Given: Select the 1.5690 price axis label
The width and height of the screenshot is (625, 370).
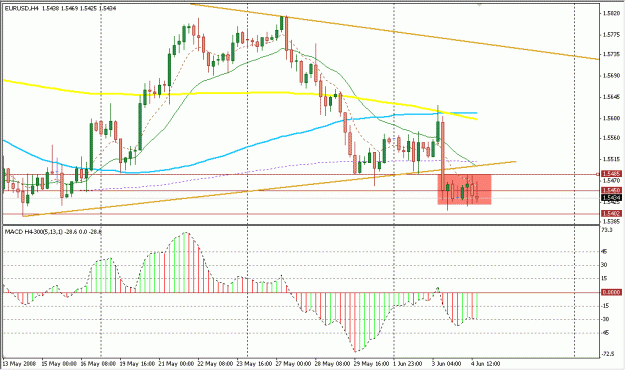Looking at the screenshot, I should [x=612, y=75].
